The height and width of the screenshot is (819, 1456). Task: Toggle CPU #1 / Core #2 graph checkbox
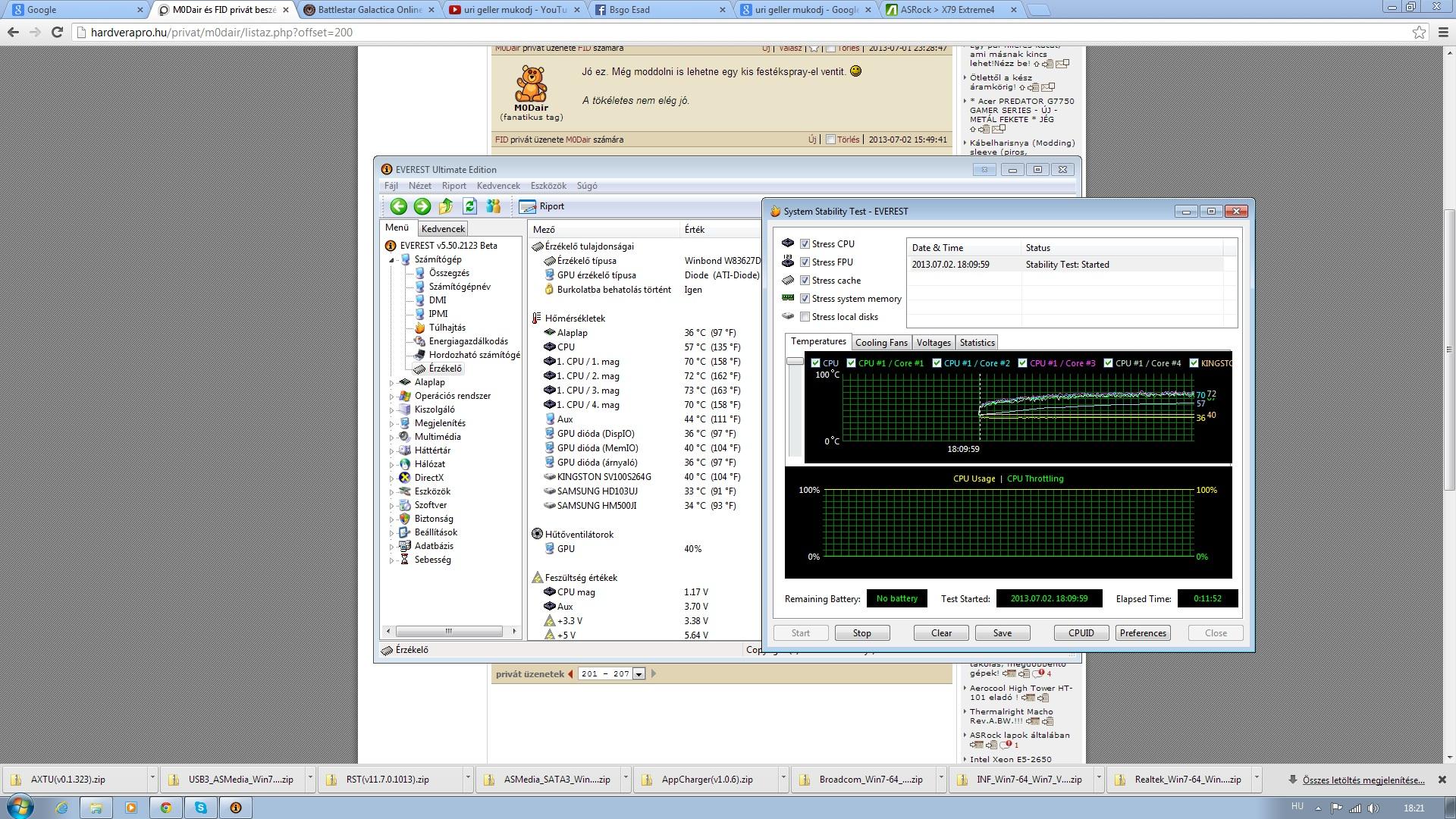coord(937,363)
